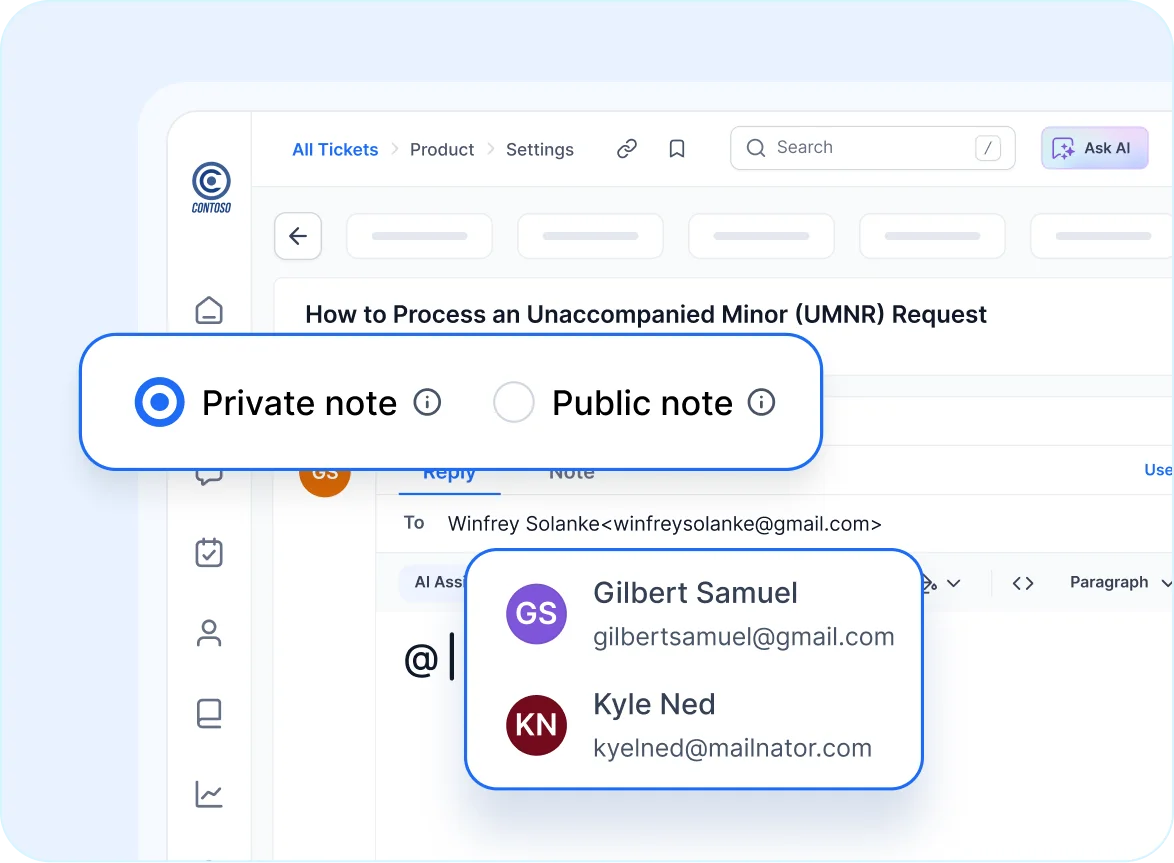Select Gilbert Samuel from the mention list

click(694, 613)
